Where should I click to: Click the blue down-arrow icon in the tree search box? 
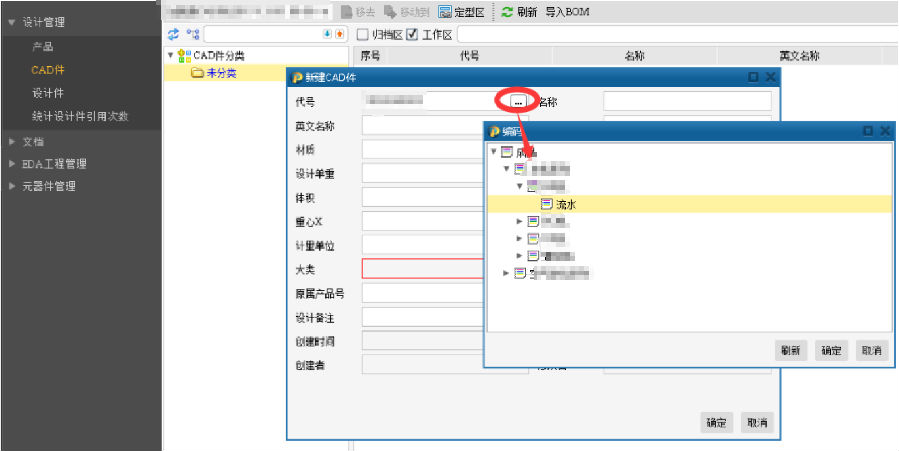[327, 34]
